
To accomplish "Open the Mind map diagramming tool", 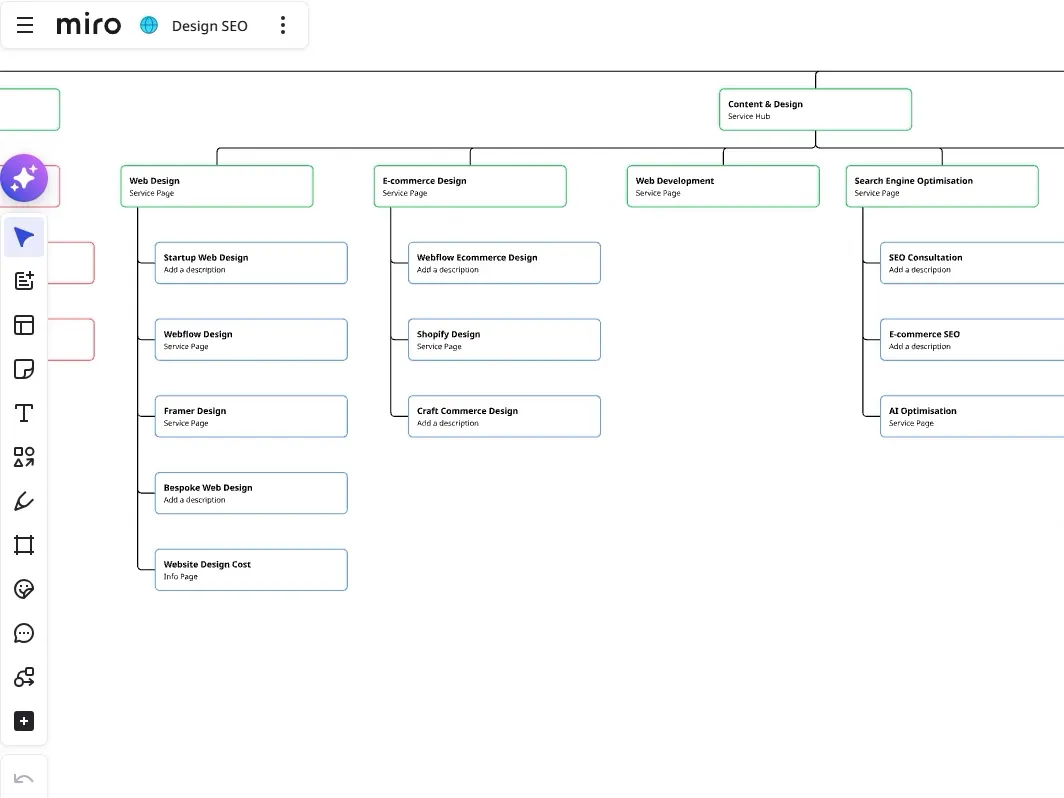I will 24,677.
